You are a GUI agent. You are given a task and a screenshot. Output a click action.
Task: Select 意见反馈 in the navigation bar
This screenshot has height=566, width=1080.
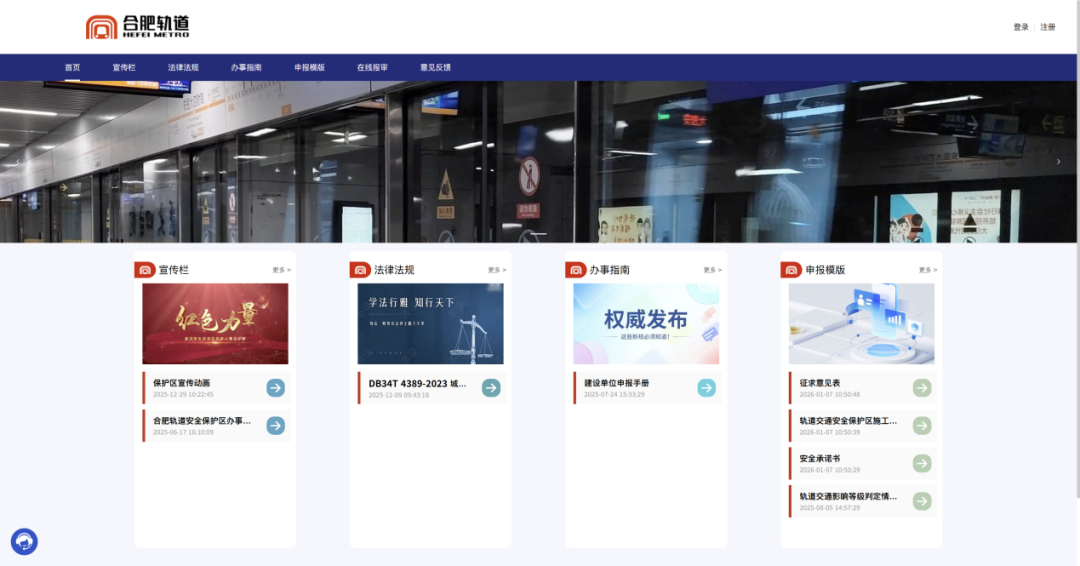435,68
